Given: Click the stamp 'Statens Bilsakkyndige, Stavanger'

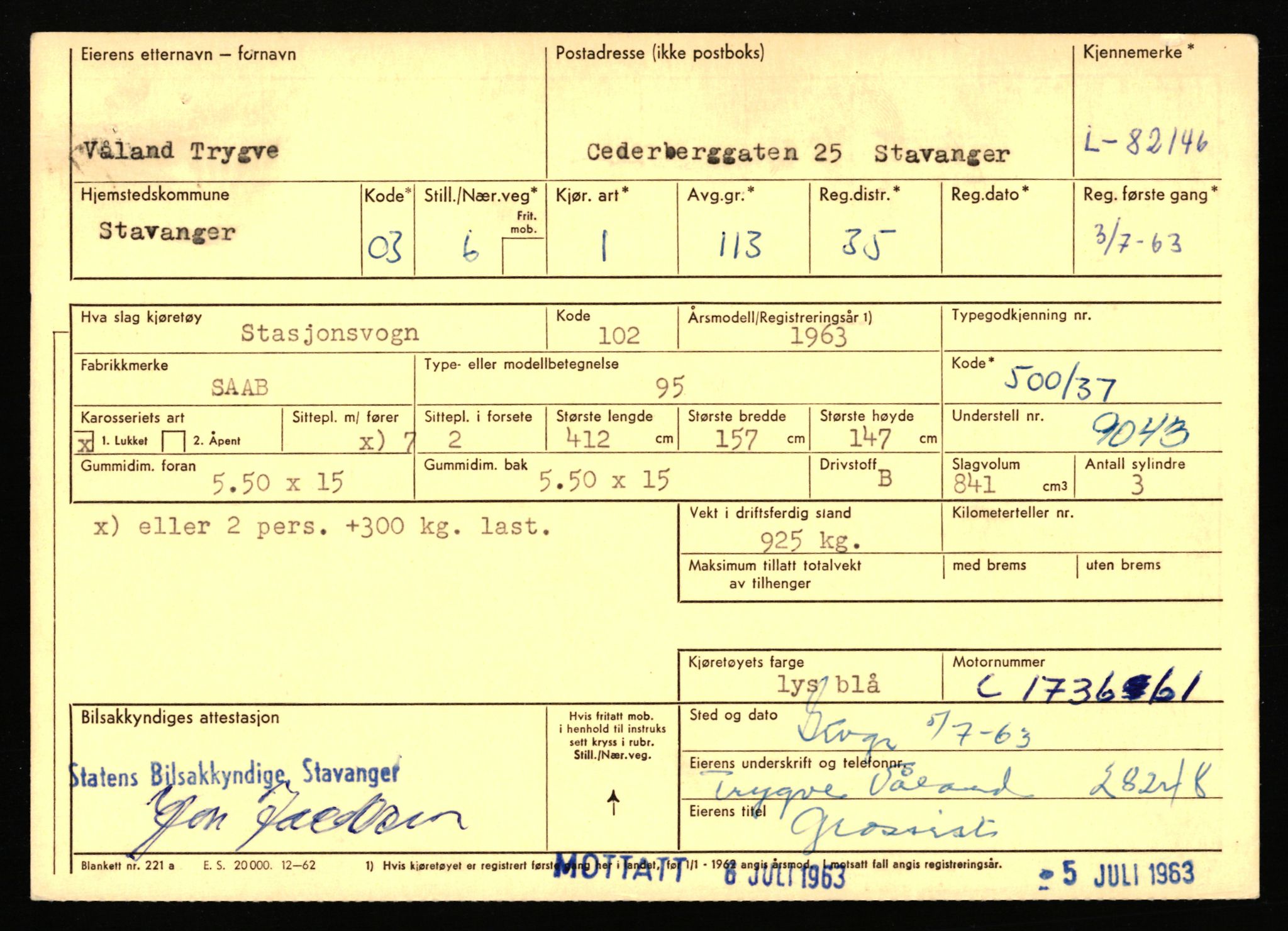Looking at the screenshot, I should [233, 773].
